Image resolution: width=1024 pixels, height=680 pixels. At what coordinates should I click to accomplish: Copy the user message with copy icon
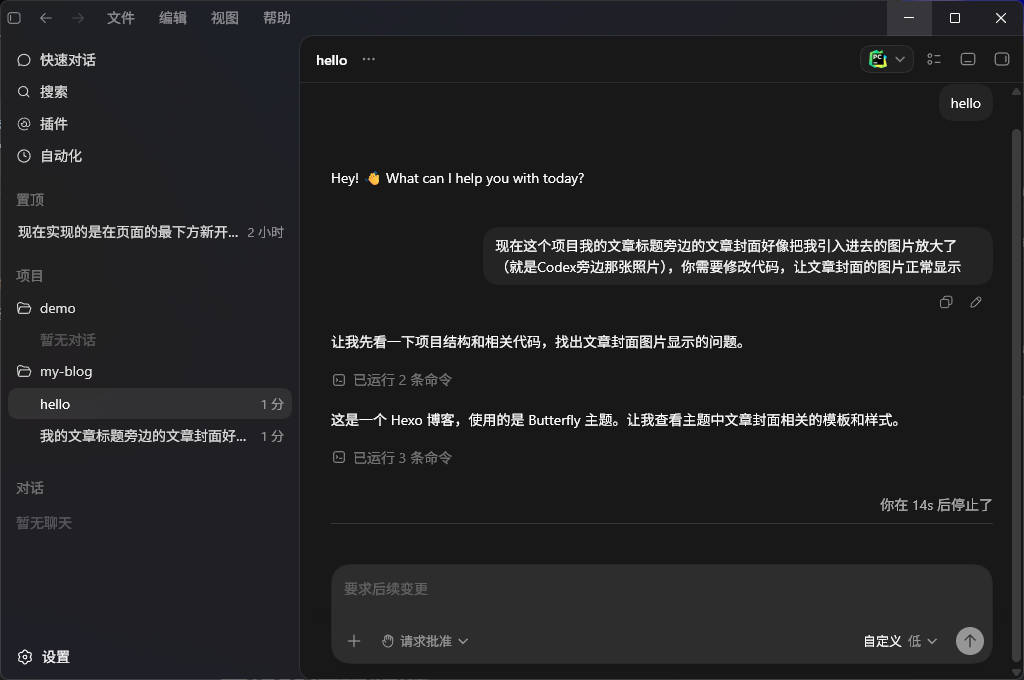click(x=946, y=302)
